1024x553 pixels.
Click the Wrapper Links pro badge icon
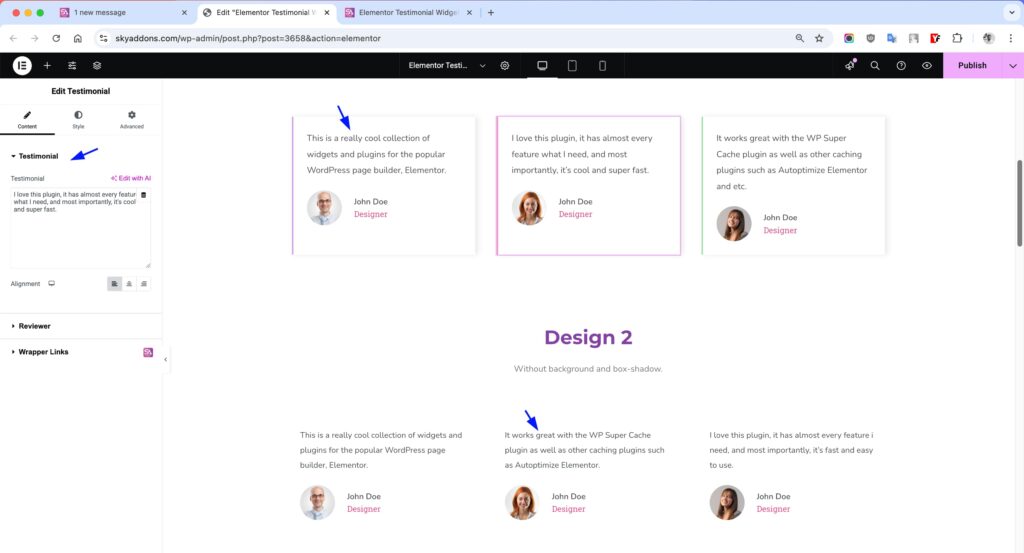point(148,352)
